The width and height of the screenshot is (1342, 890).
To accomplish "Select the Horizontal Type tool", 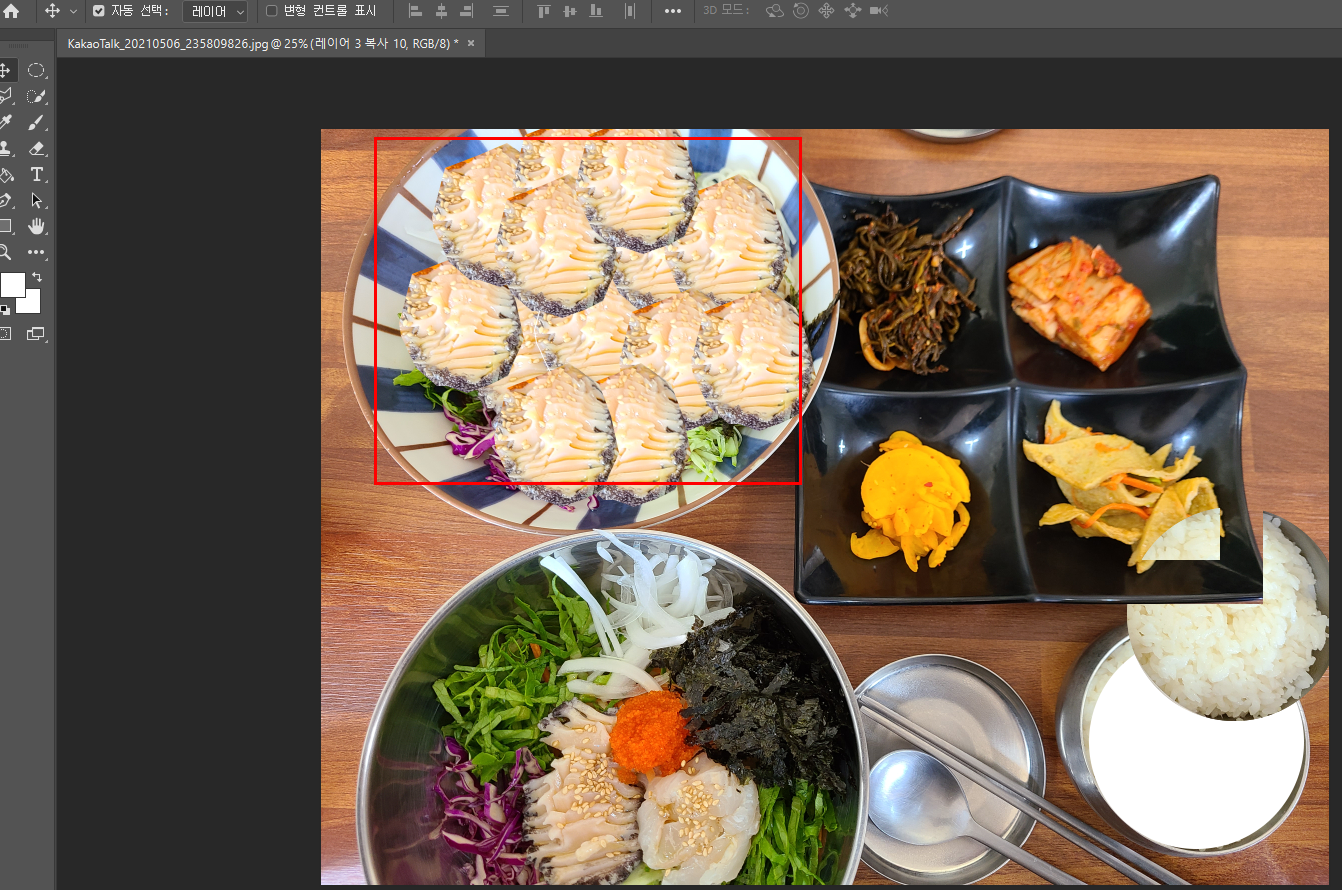I will point(36,174).
